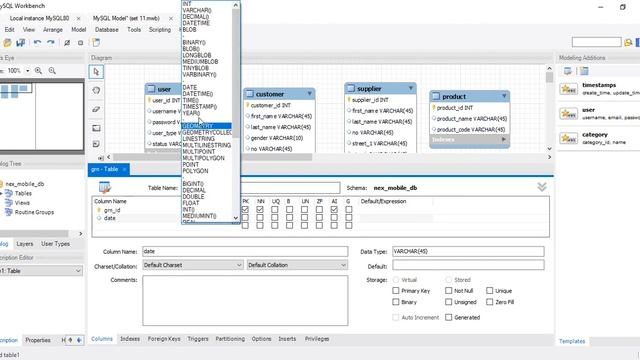The width and height of the screenshot is (640, 360).
Task: Click the first Modeling Additions toolbar icon
Action: tap(568, 71)
